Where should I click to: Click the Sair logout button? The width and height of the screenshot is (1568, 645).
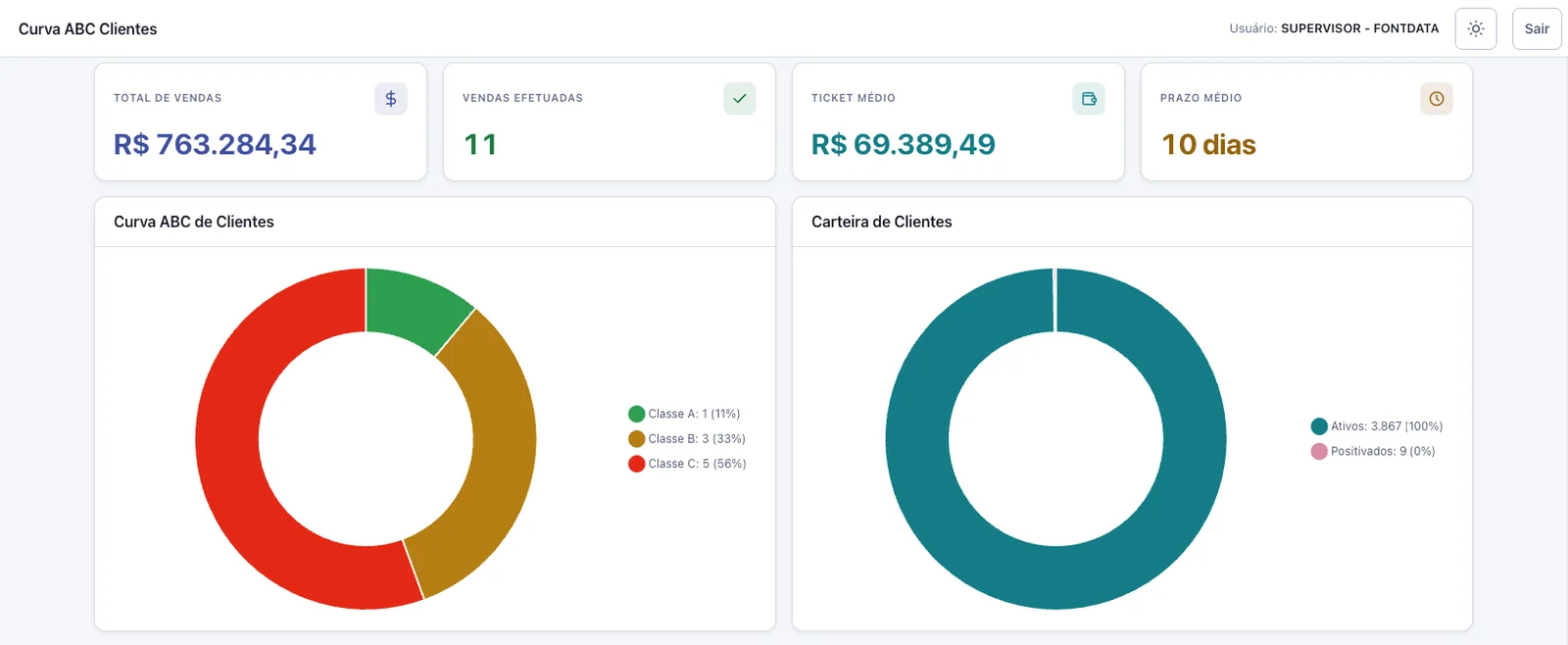(x=1537, y=28)
